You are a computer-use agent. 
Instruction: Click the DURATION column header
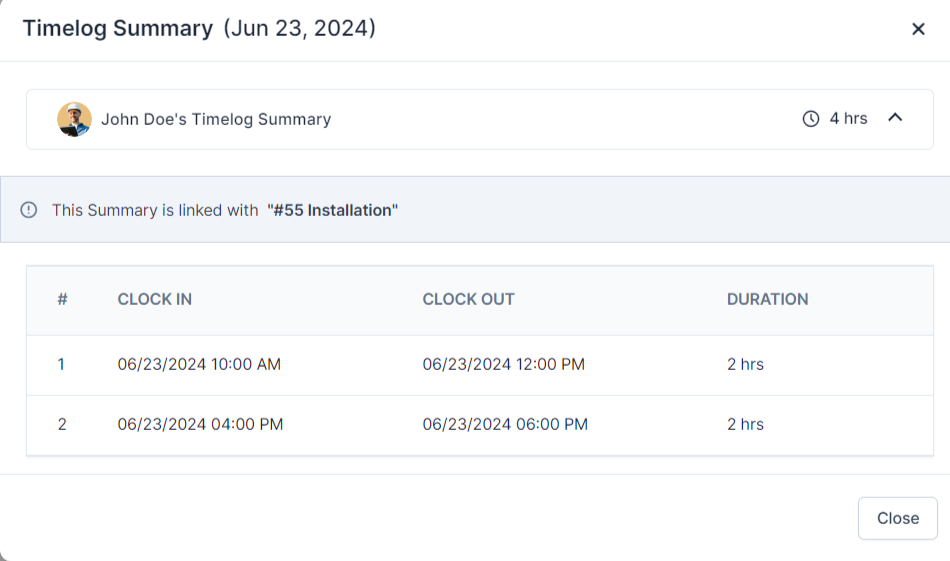[767, 299]
